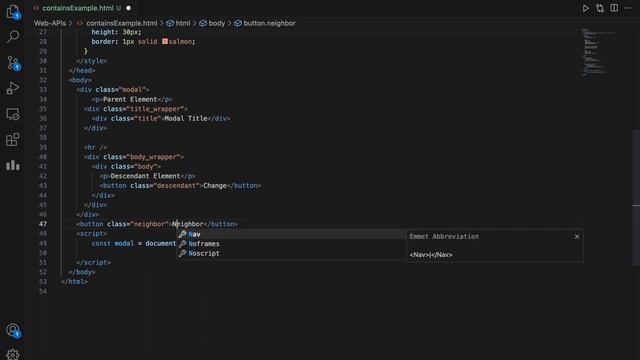
Task: Click body in the breadcrumb
Action: 217,23
